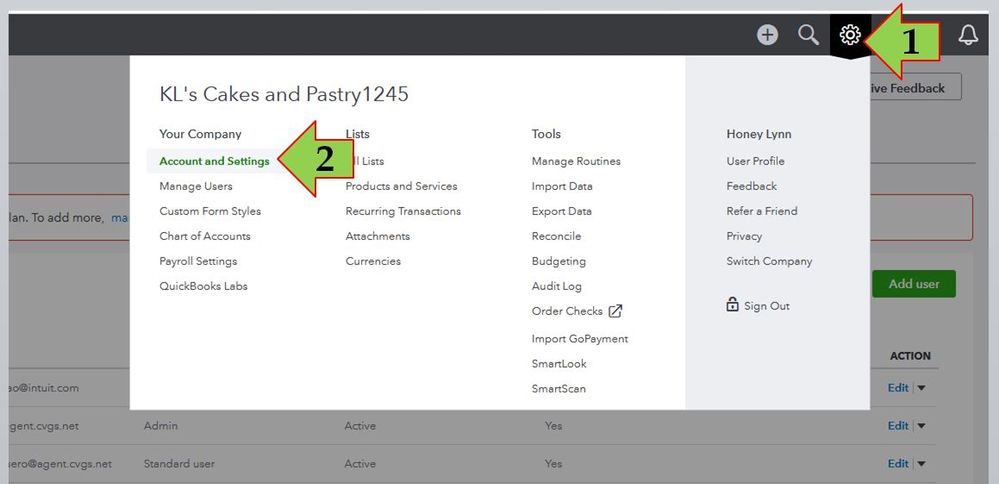Select Manage Users menu item
This screenshot has height=484, width=999.
[196, 186]
